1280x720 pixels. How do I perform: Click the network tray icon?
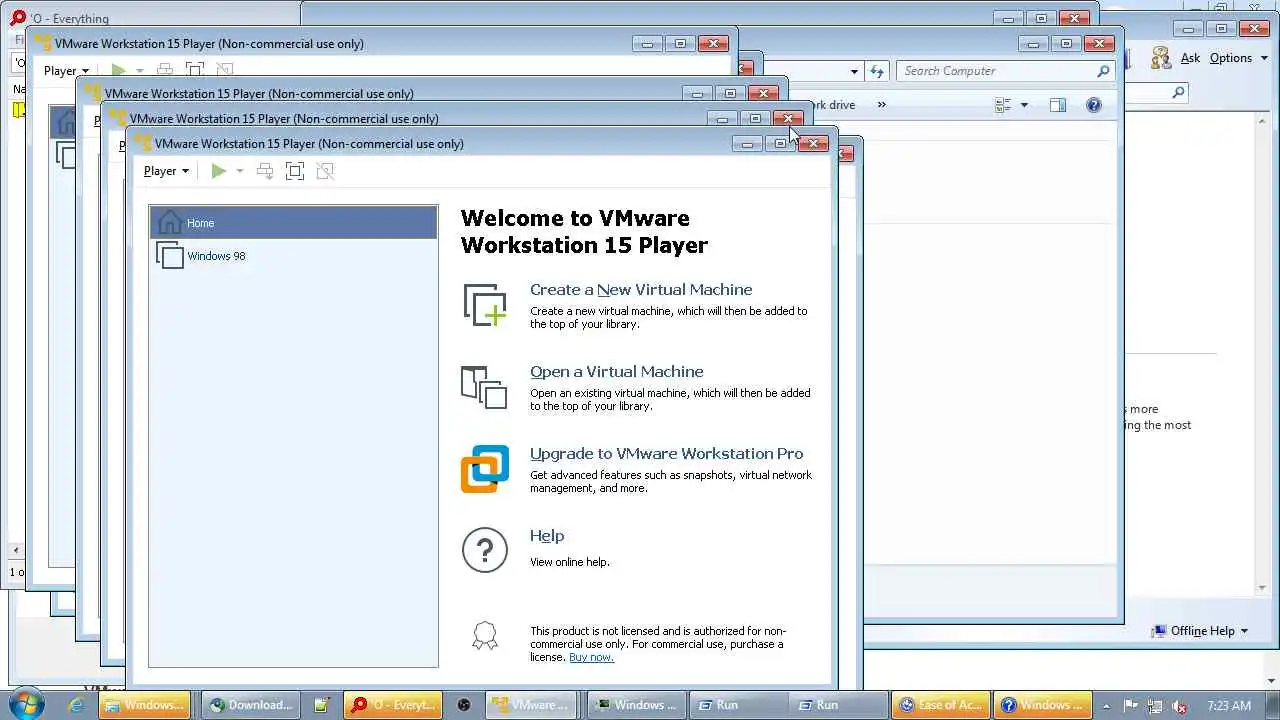(1155, 706)
